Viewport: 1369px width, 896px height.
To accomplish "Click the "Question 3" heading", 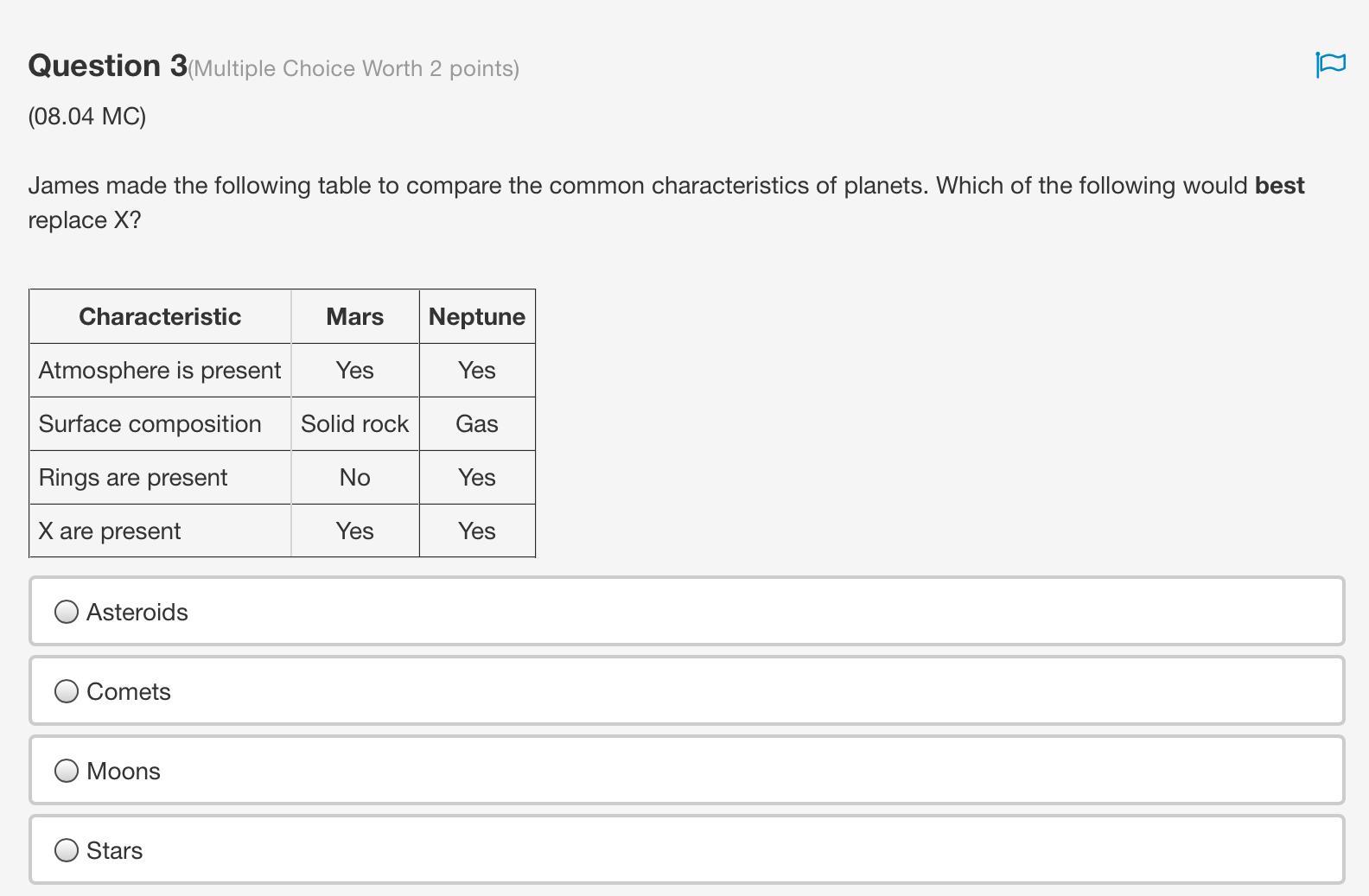I will tap(108, 66).
